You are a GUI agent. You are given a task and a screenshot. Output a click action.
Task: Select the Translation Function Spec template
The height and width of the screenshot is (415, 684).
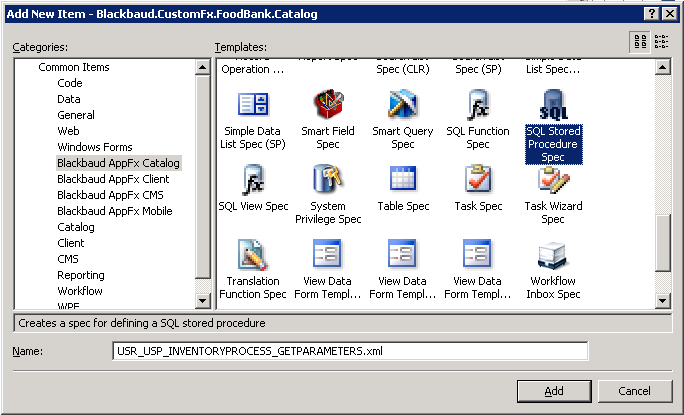pos(253,256)
